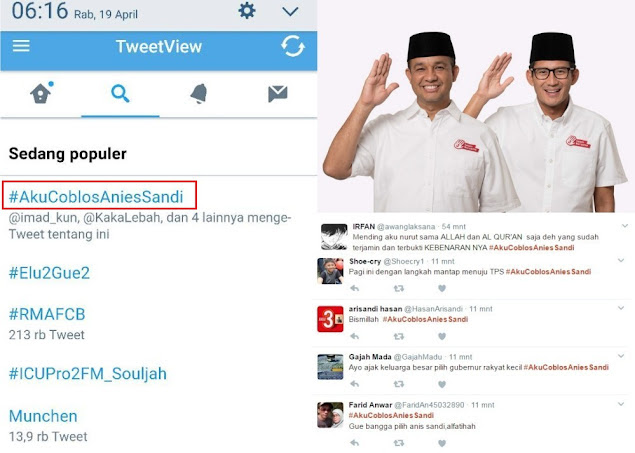
Task: Expand options arrow on IRFAN's tweet
Action: 624,226
